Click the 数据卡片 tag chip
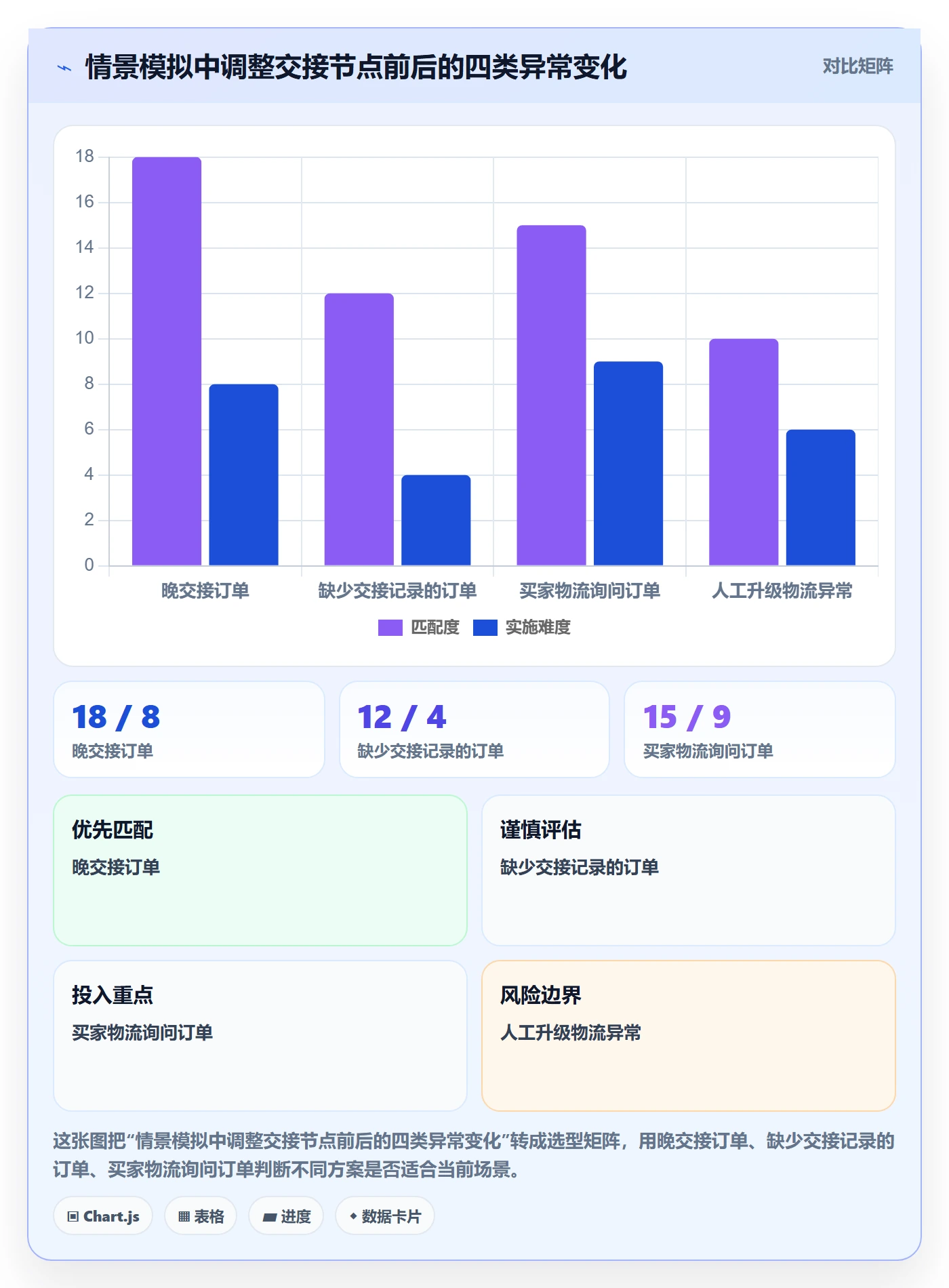The width and height of the screenshot is (949, 1288). pos(385,1216)
